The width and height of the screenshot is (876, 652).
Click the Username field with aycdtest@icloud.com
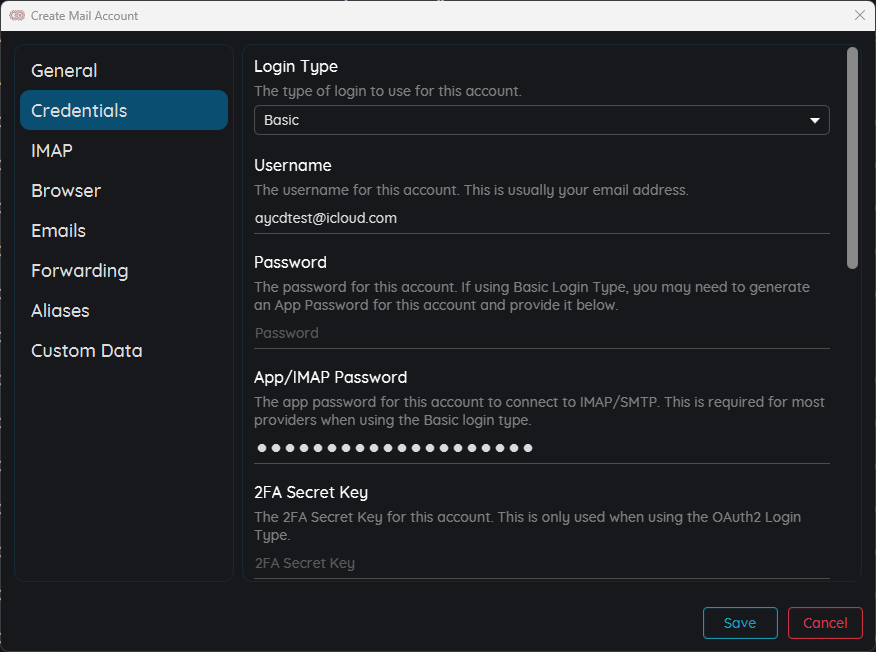coord(541,218)
